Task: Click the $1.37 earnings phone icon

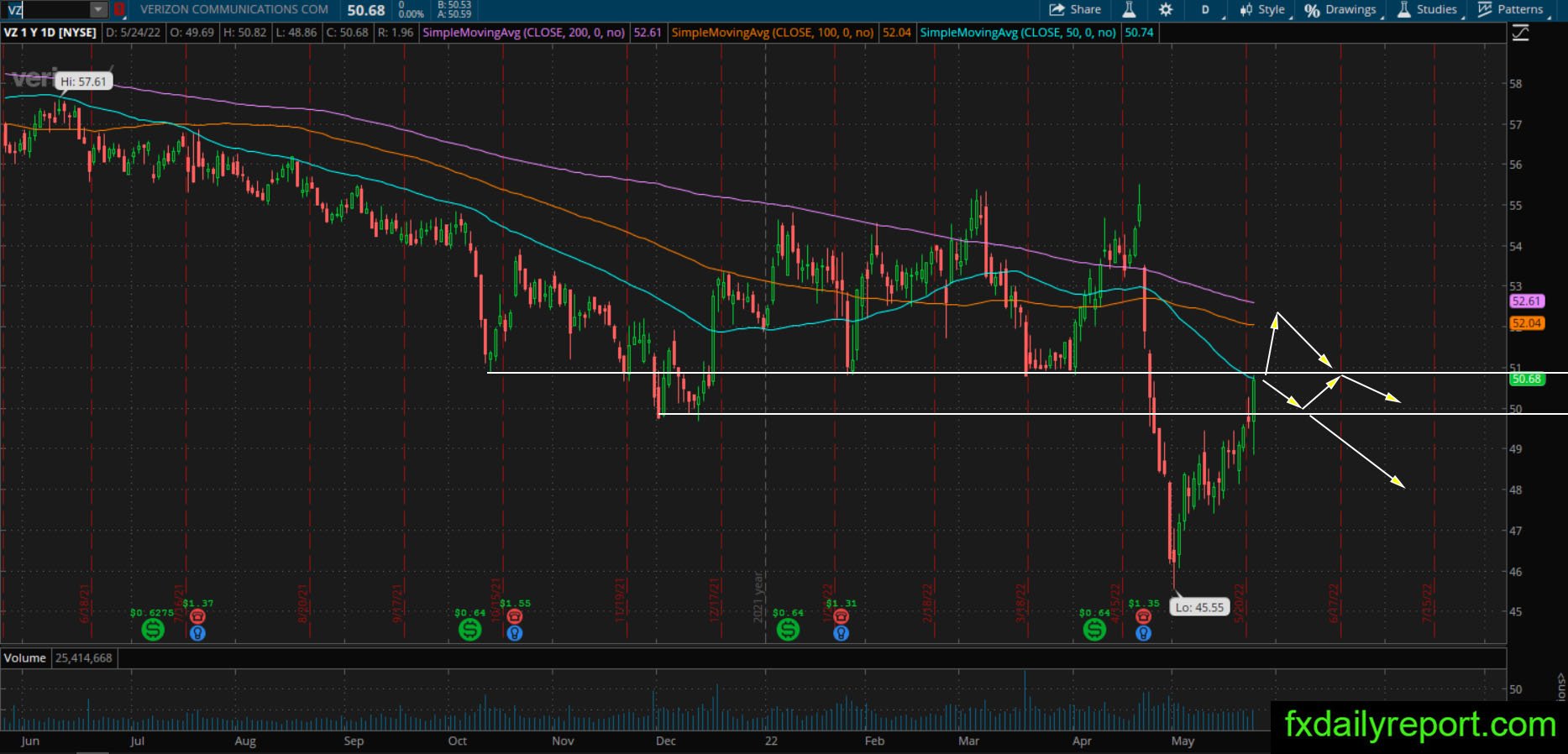Action: click(x=197, y=616)
